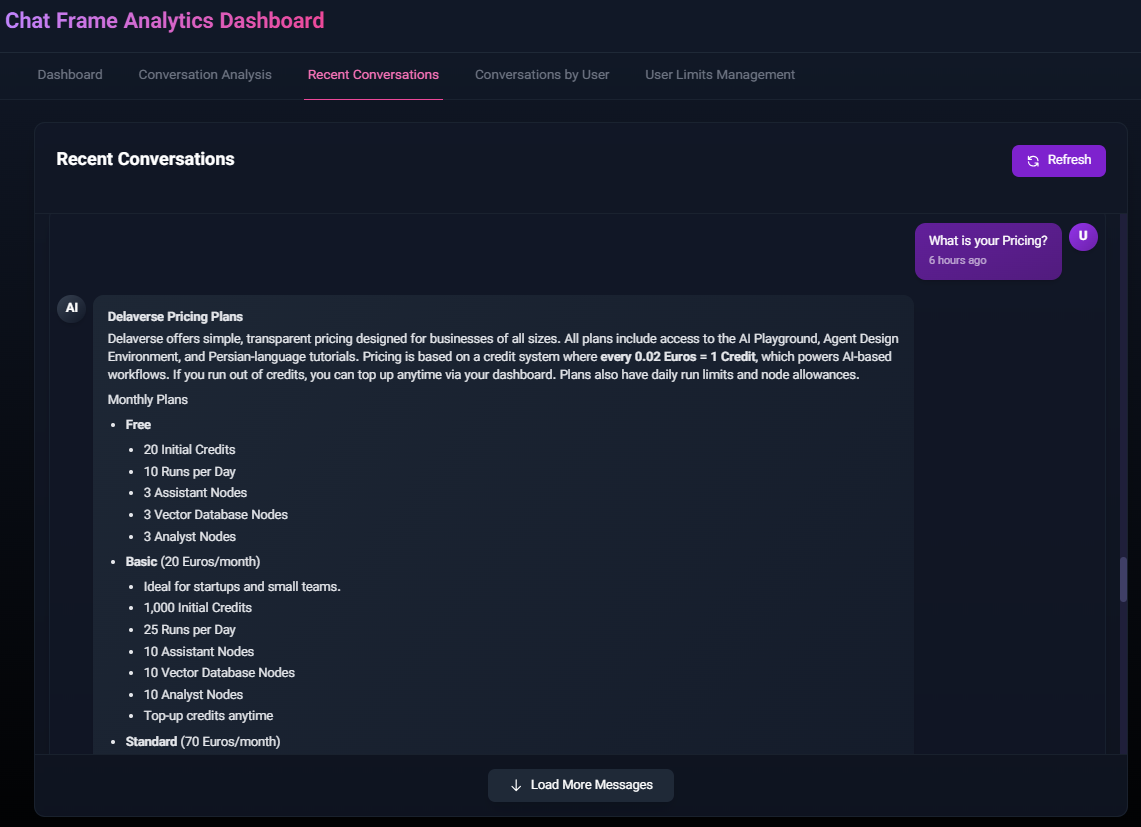Click the "6 hours ago" timestamp

coord(957,261)
